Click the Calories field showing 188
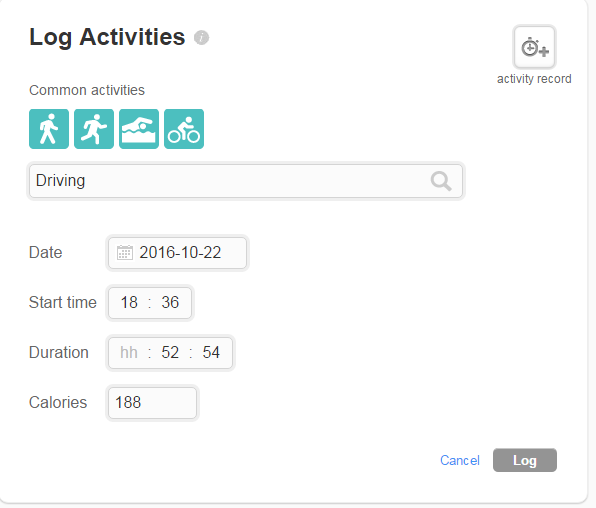 (x=152, y=403)
